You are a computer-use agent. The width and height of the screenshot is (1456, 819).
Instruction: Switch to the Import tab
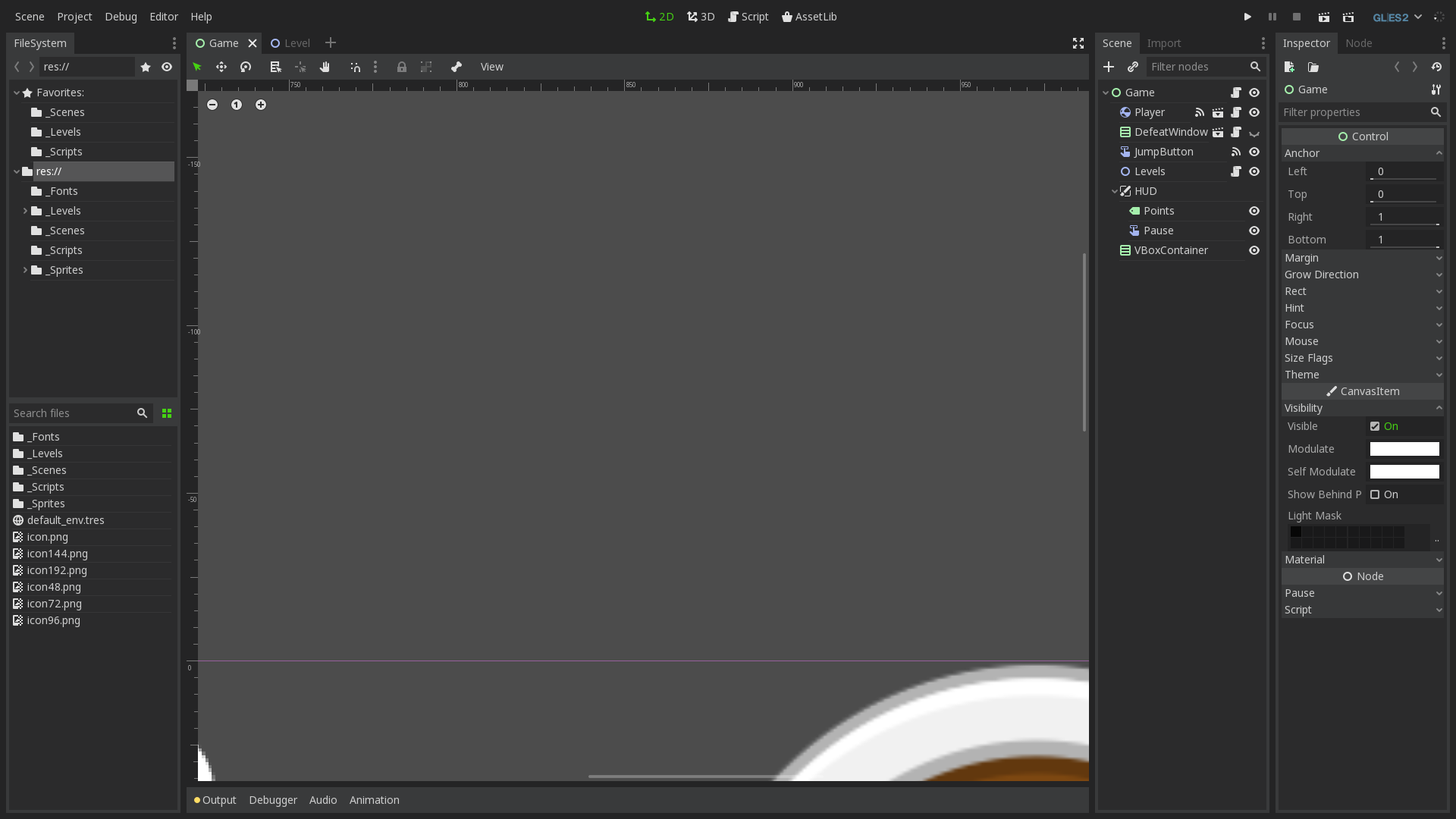coord(1163,43)
